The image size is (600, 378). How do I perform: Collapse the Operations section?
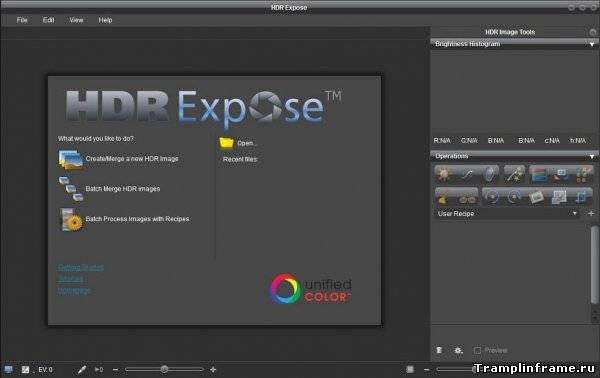point(592,156)
